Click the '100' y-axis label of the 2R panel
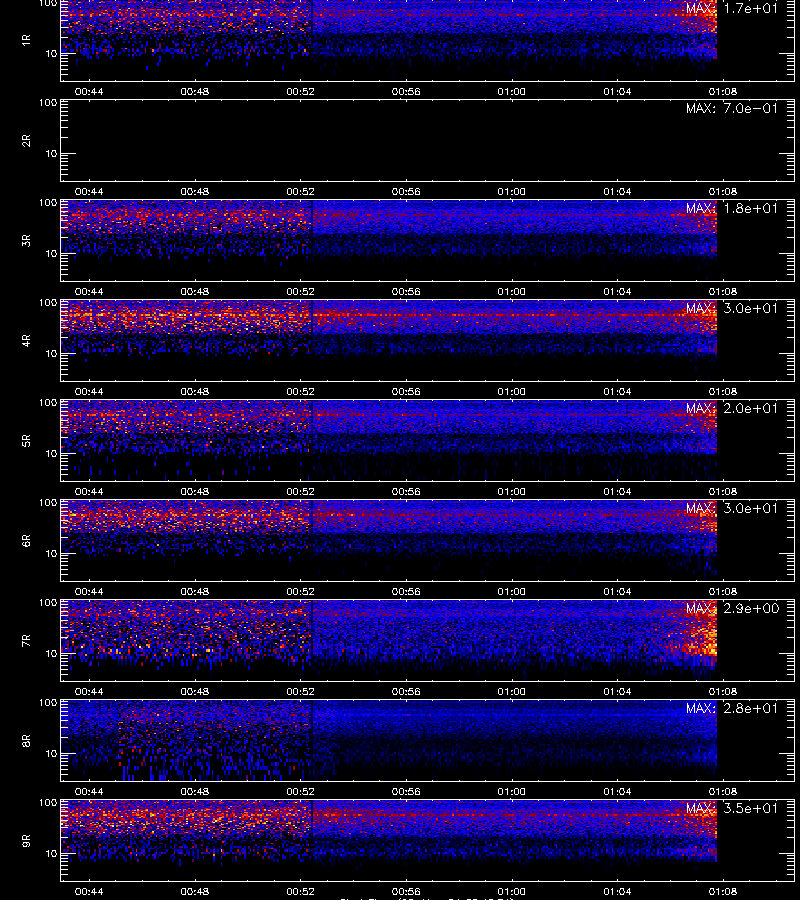This screenshot has height=900, width=800. click(x=48, y=103)
